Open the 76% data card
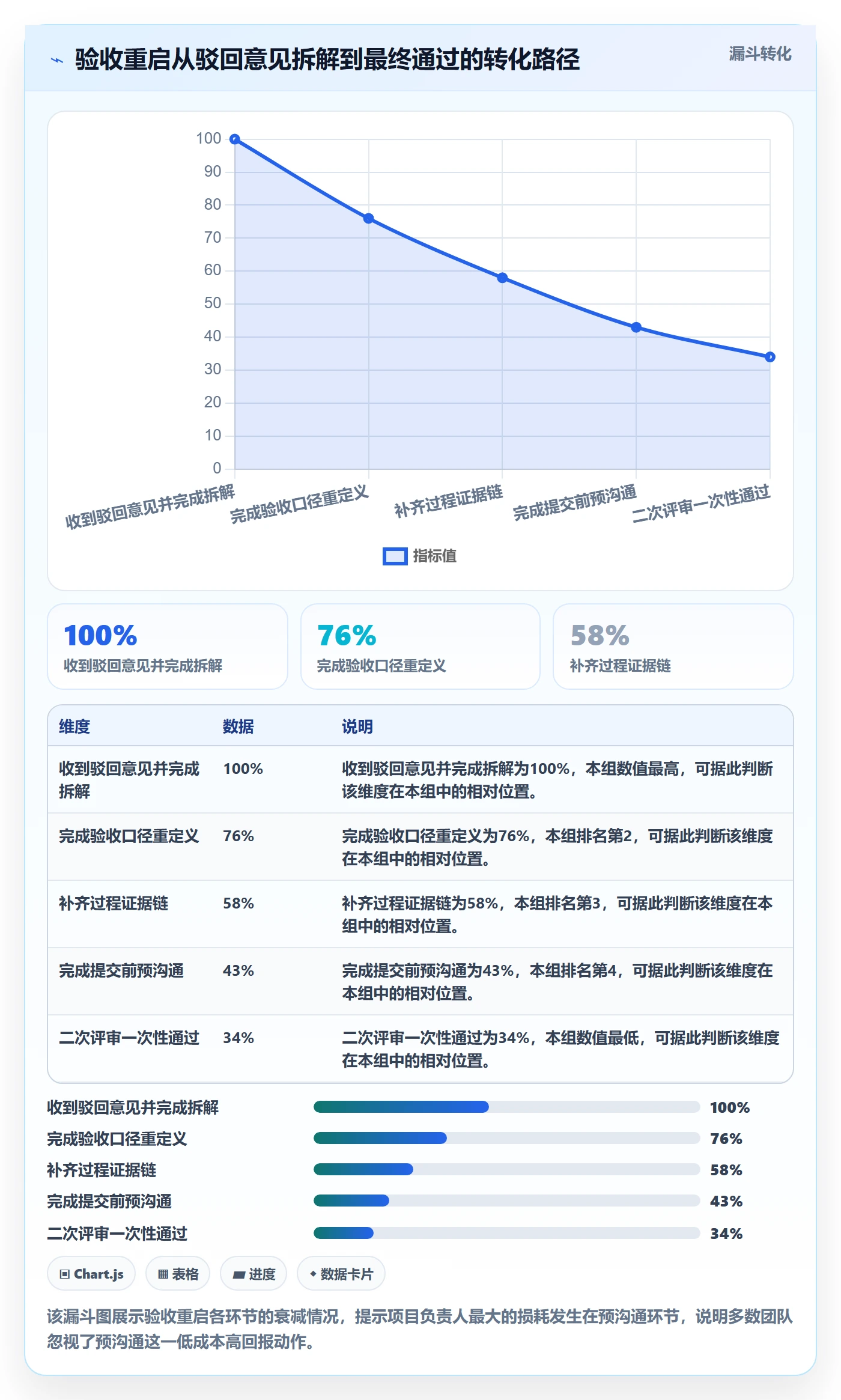The height and width of the screenshot is (1400, 841). click(421, 647)
